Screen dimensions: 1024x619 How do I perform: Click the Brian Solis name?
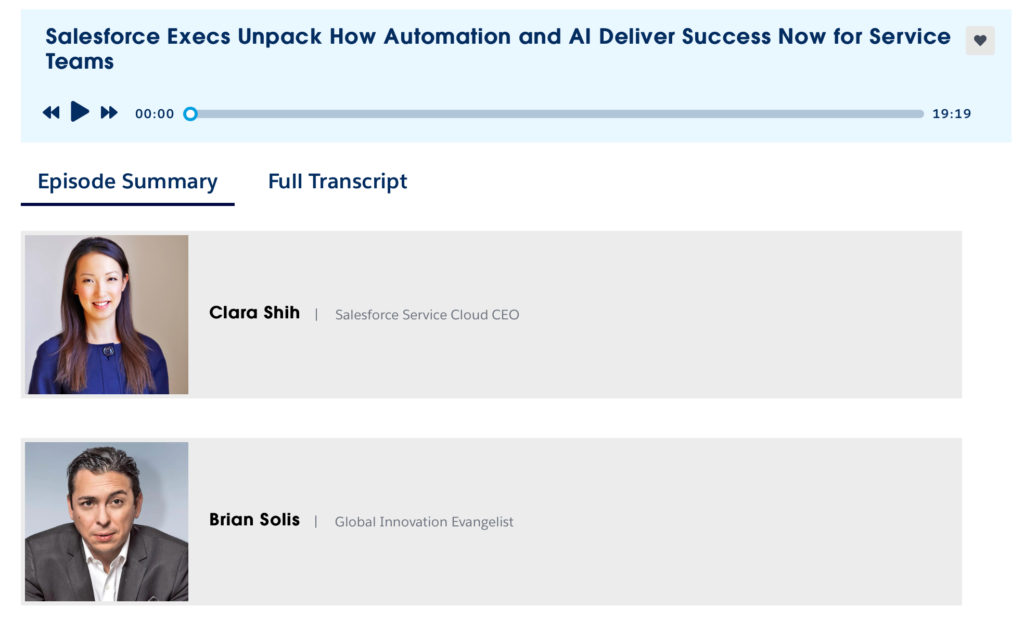254,520
